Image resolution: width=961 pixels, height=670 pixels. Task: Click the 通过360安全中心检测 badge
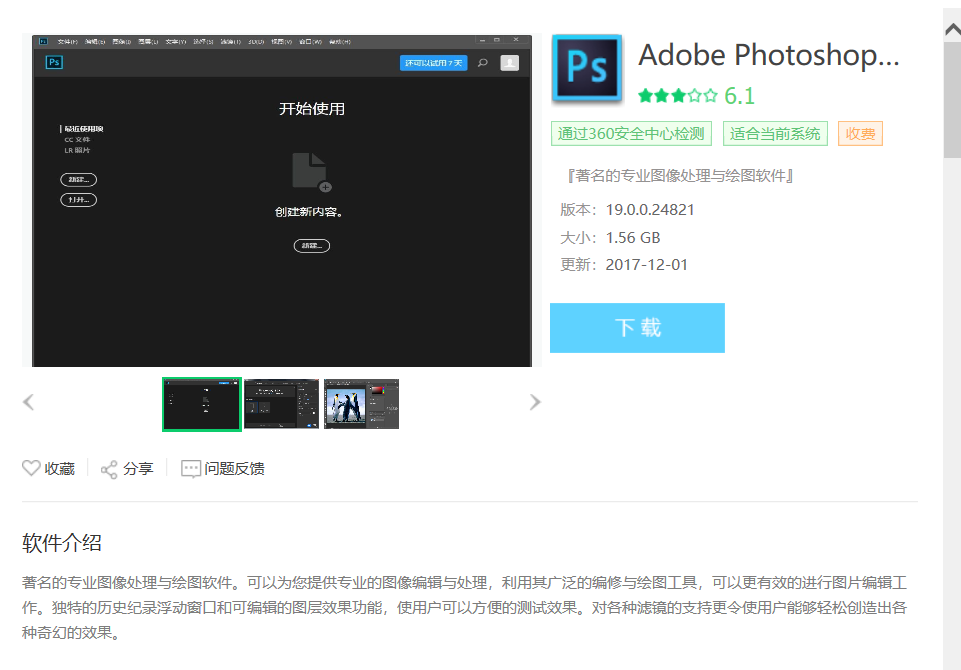tap(631, 134)
